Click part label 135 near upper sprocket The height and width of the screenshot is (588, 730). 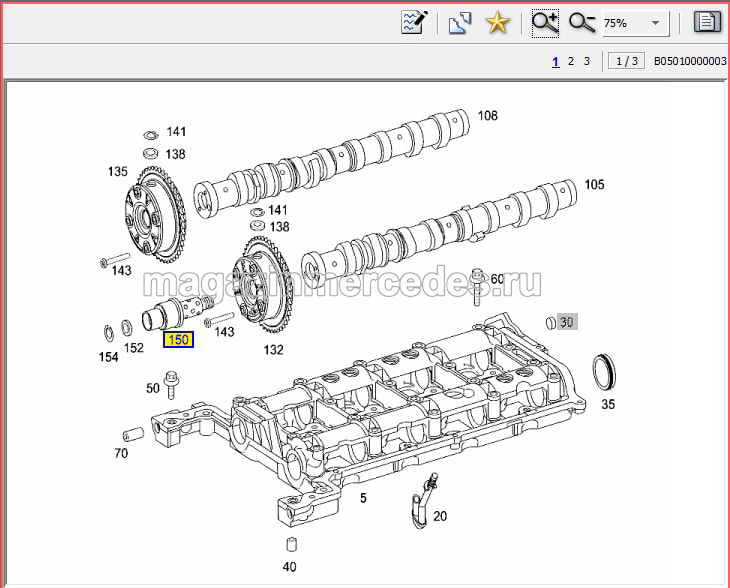pyautogui.click(x=118, y=172)
